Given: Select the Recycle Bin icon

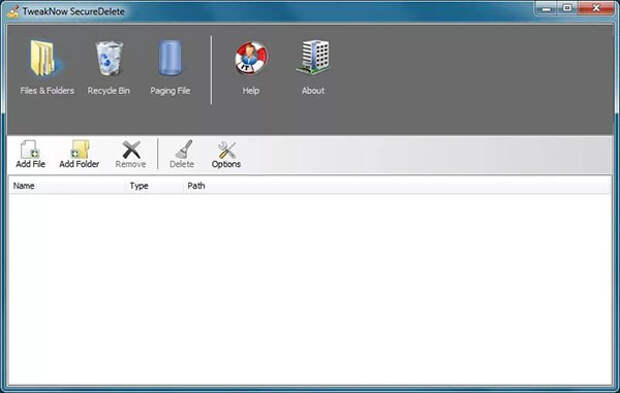Looking at the screenshot, I should pos(109,58).
